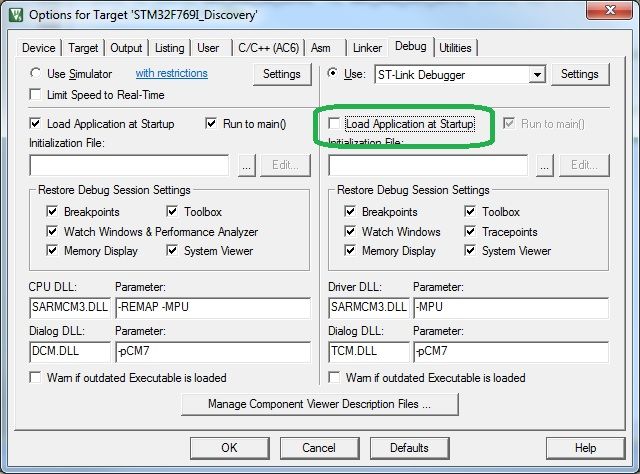The width and height of the screenshot is (640, 474).
Task: Click the debugger -MPU parameter field
Action: pos(511,308)
